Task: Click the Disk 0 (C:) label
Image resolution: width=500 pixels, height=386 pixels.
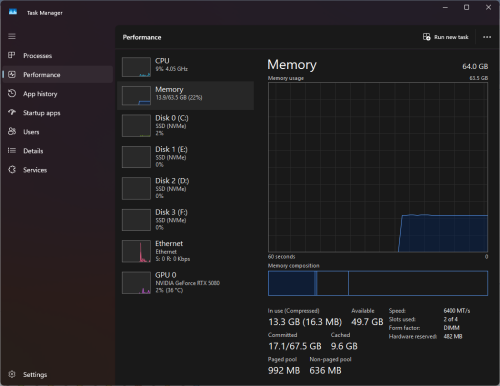Action: tap(172, 118)
